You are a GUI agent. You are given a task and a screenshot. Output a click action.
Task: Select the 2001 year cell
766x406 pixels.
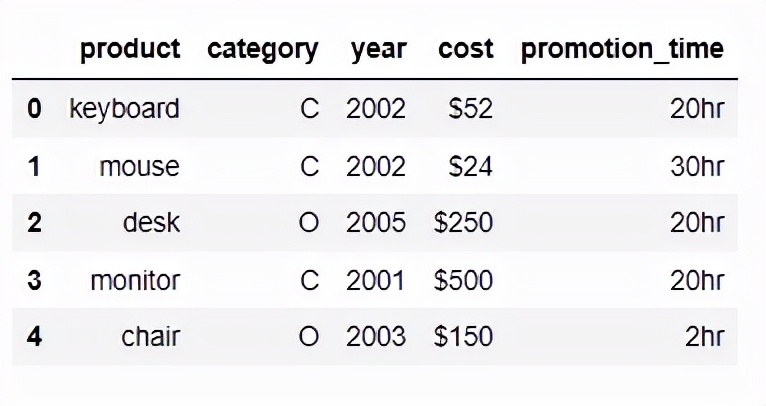[376, 280]
